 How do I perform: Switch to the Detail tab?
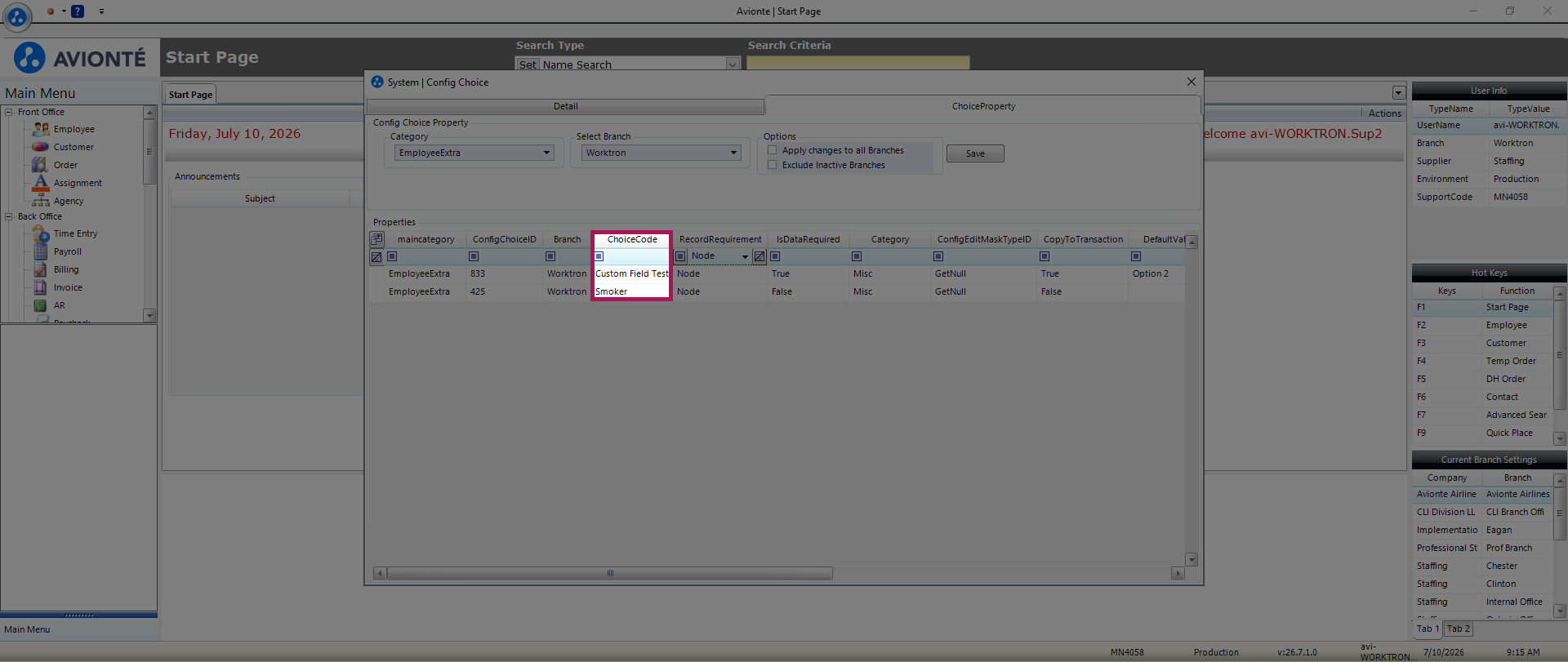click(565, 106)
